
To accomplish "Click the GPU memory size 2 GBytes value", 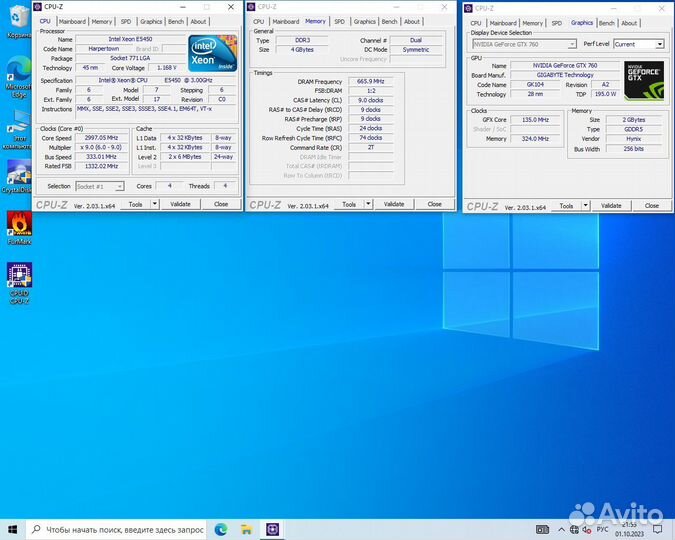I will pyautogui.click(x=634, y=120).
